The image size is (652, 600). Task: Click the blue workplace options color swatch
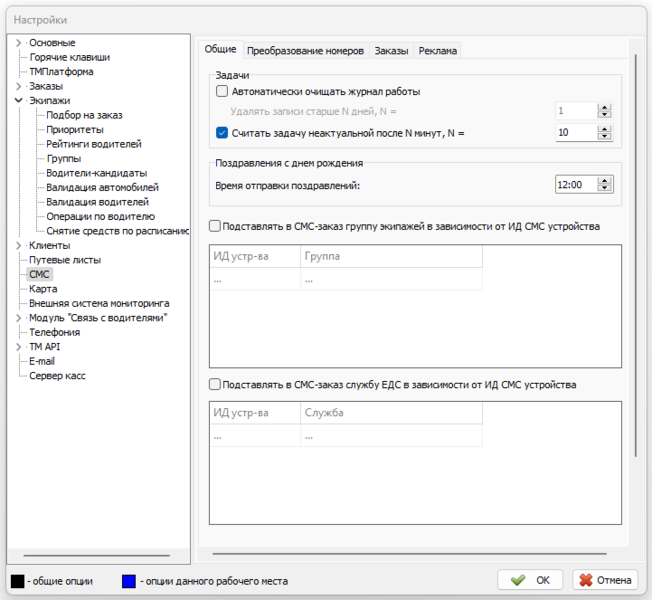click(129, 580)
